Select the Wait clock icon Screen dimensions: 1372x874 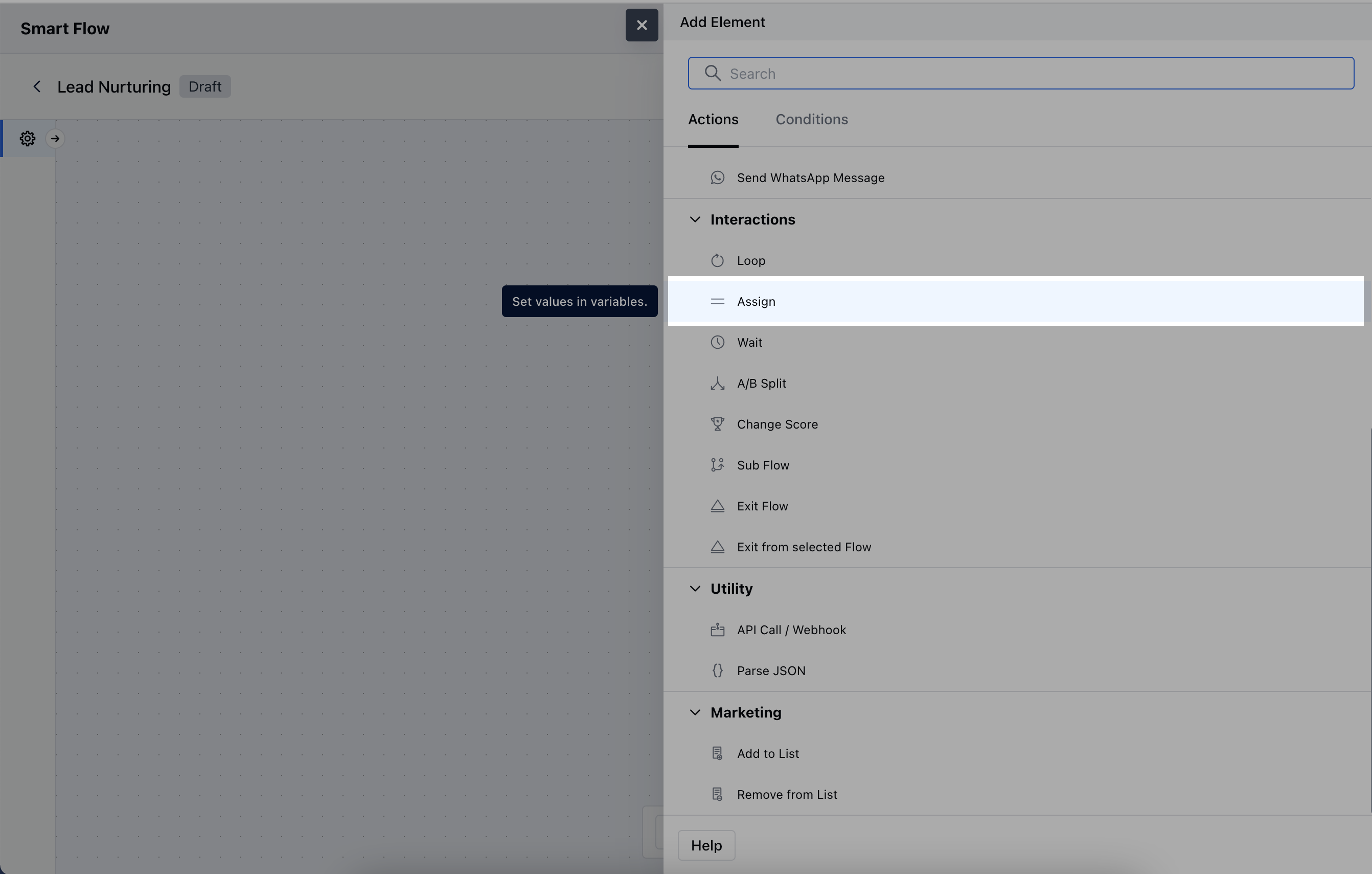click(717, 342)
